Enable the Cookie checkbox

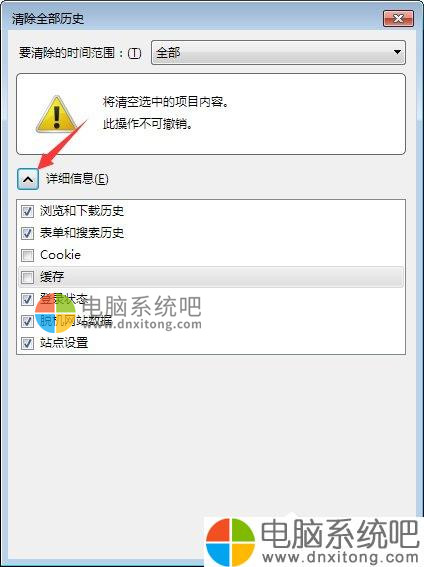click(x=27, y=255)
